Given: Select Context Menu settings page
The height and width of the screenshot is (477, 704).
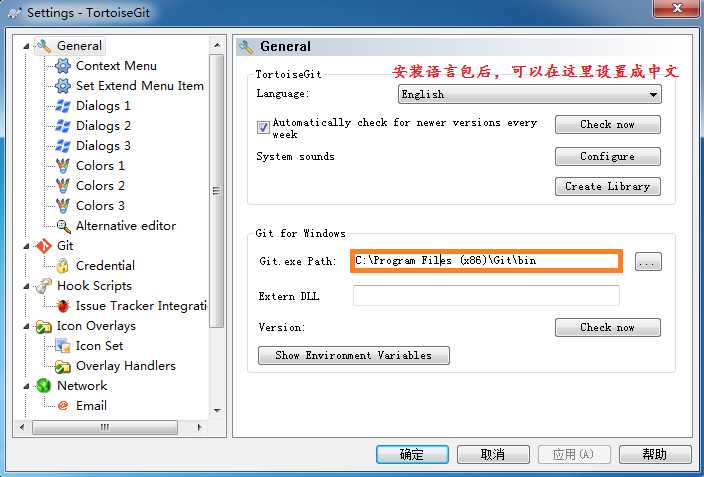Looking at the screenshot, I should point(116,66).
